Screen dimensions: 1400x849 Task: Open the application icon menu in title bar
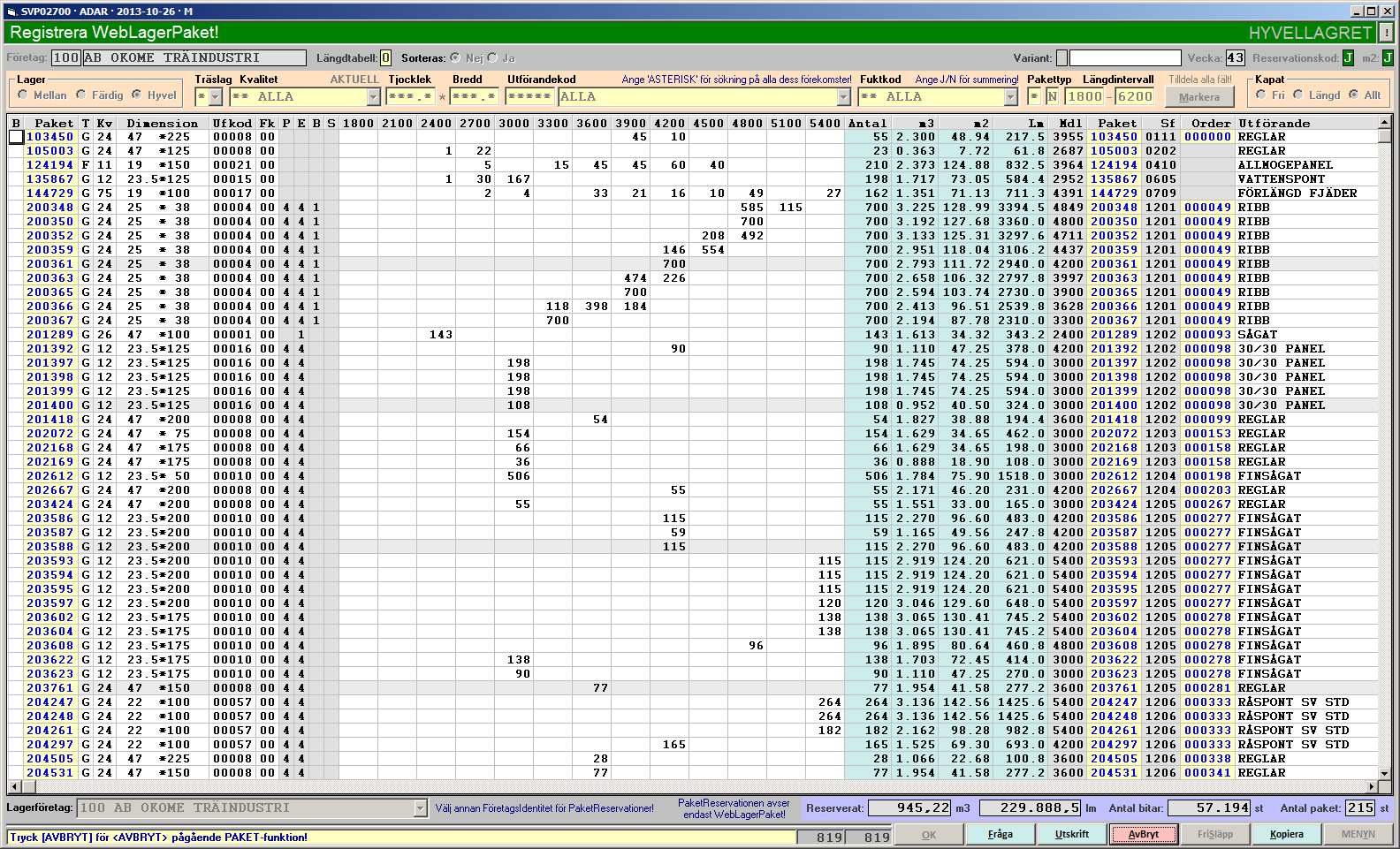(x=11, y=11)
